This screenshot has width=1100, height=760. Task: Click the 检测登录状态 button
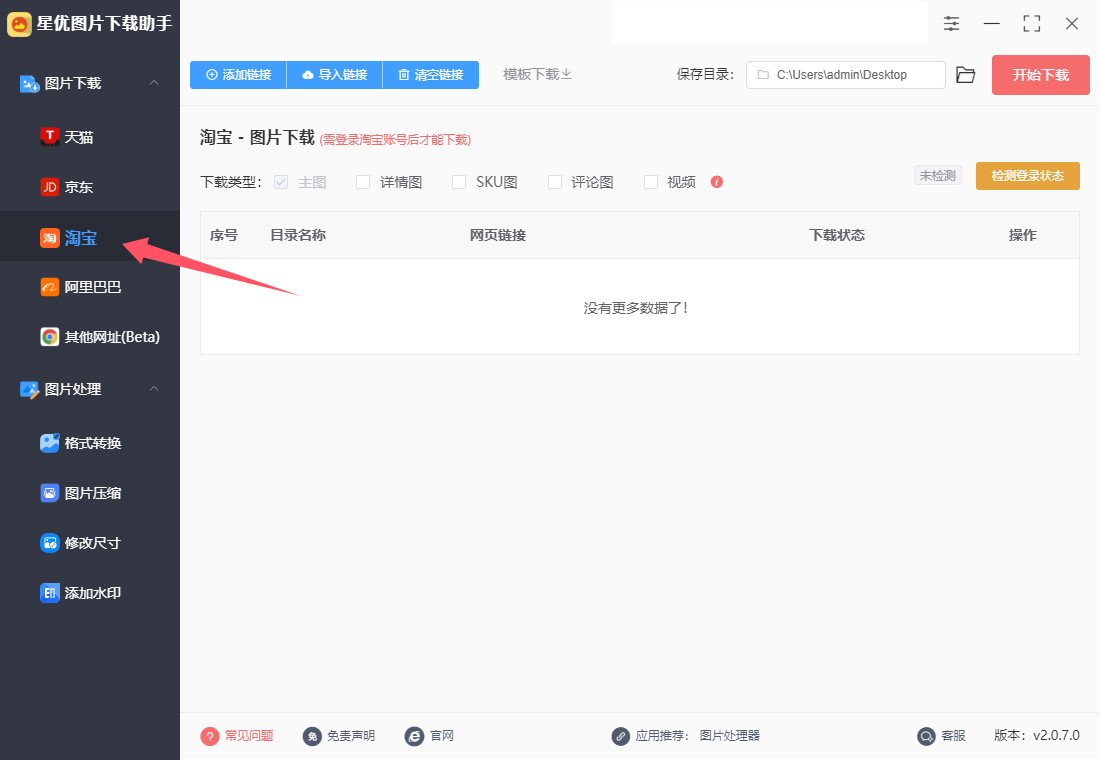[1027, 175]
